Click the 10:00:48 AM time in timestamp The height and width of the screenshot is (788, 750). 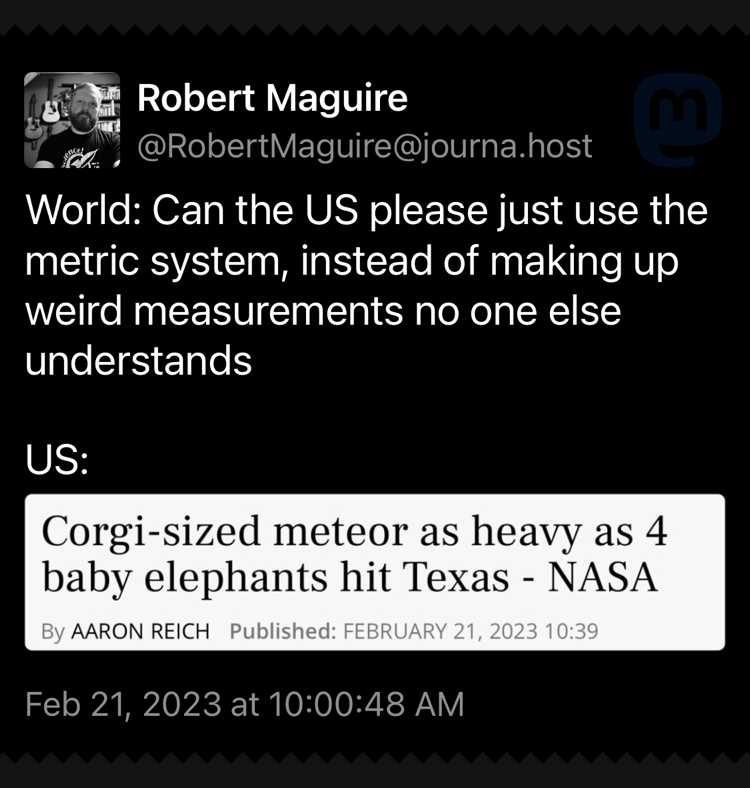pos(366,704)
